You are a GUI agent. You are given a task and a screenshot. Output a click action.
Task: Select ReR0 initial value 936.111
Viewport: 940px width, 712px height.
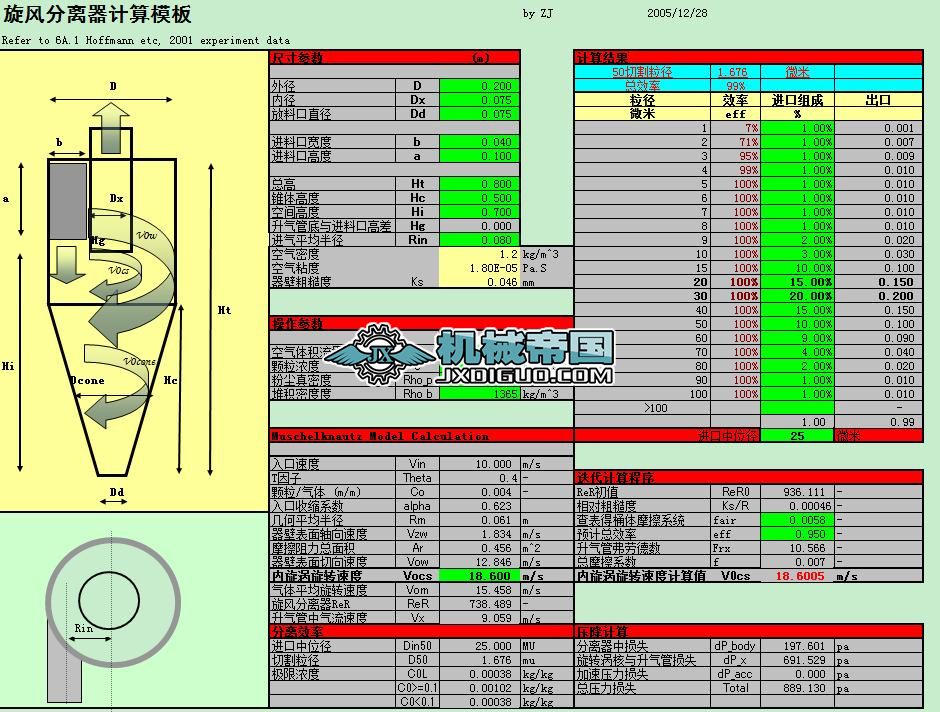(x=797, y=492)
